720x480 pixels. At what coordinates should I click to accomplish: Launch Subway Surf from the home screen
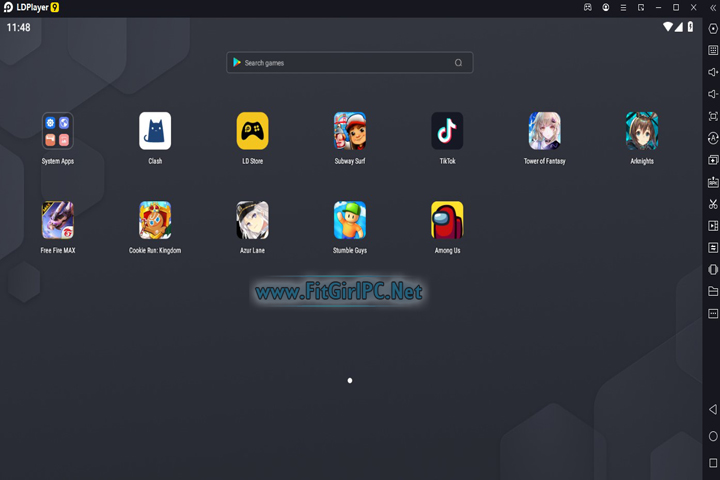(x=349, y=131)
